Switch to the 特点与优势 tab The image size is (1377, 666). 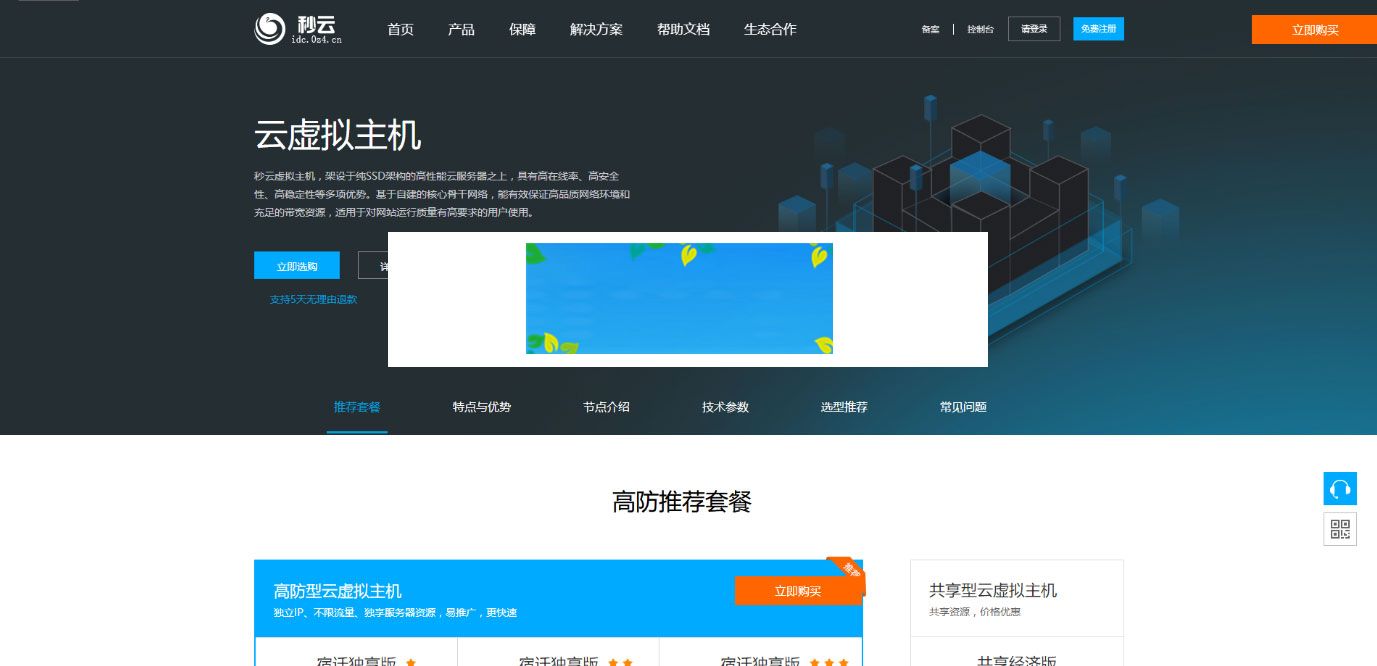pyautogui.click(x=481, y=407)
